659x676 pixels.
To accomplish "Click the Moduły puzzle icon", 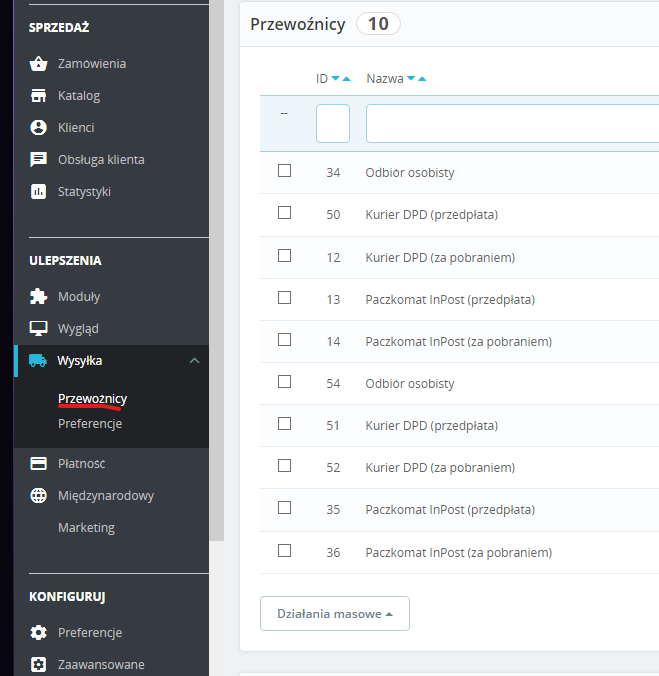I will click(x=39, y=297).
